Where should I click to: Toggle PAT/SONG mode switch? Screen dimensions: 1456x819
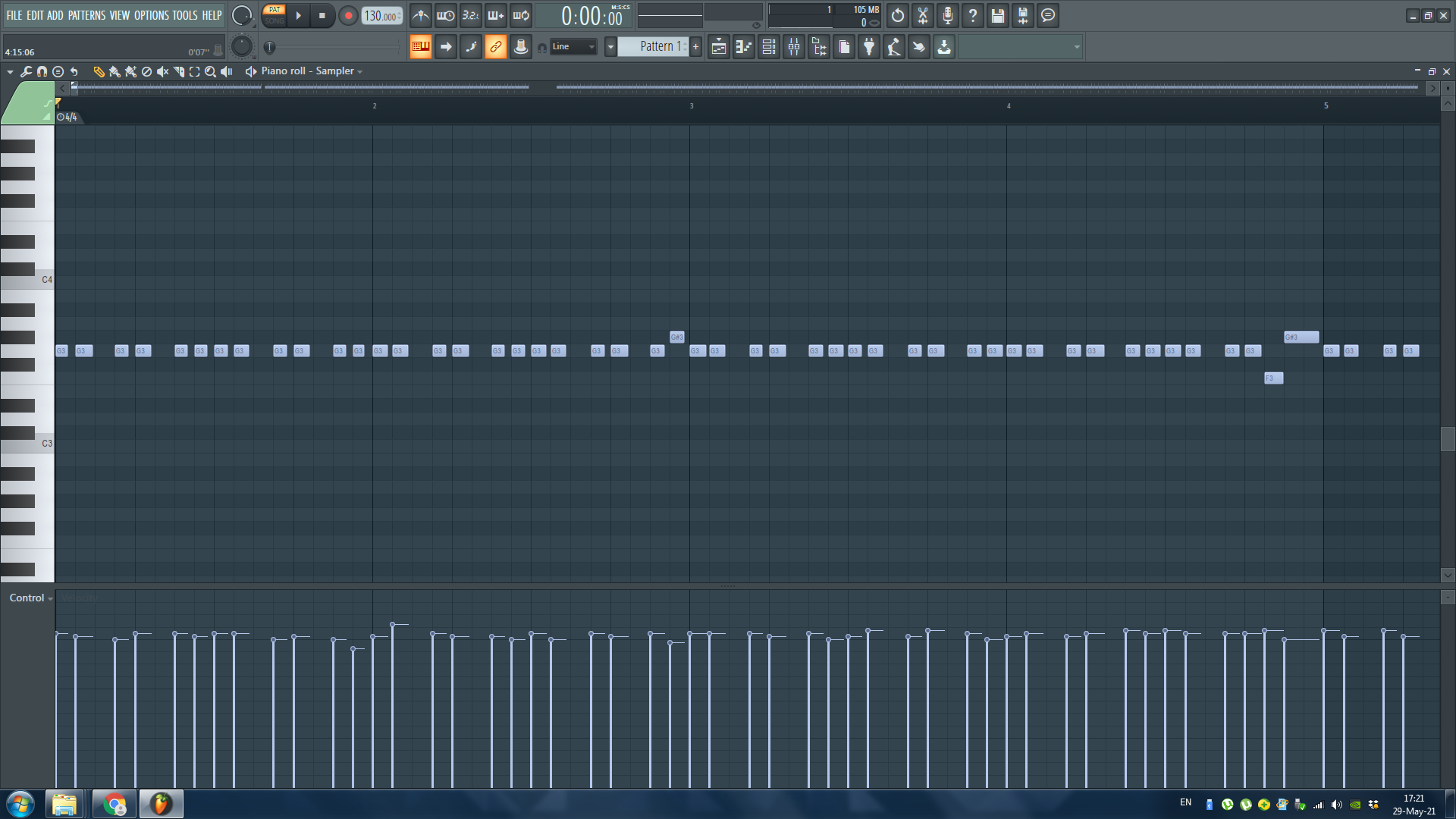pyautogui.click(x=274, y=15)
